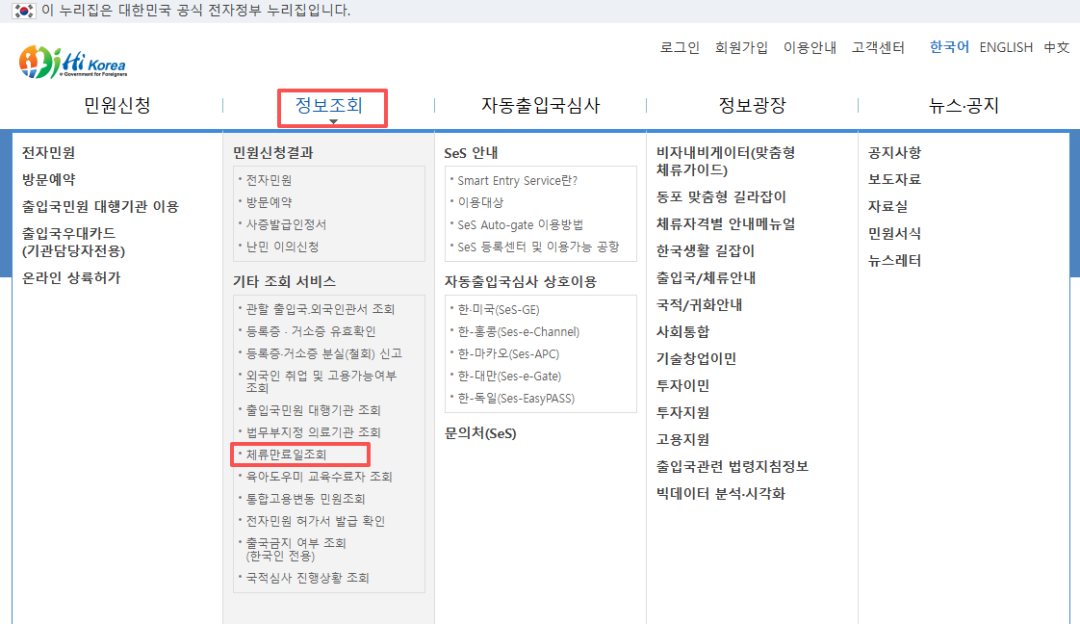The image size is (1080, 624).
Task: Open 법무부지정 의료기관 조회
Action: tap(313, 432)
